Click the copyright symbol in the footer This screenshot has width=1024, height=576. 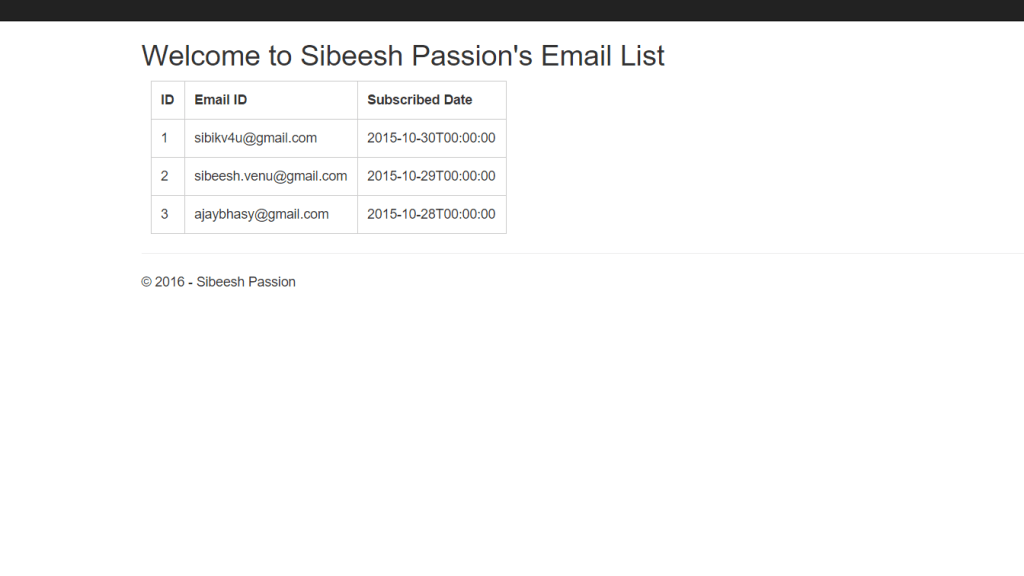point(146,282)
